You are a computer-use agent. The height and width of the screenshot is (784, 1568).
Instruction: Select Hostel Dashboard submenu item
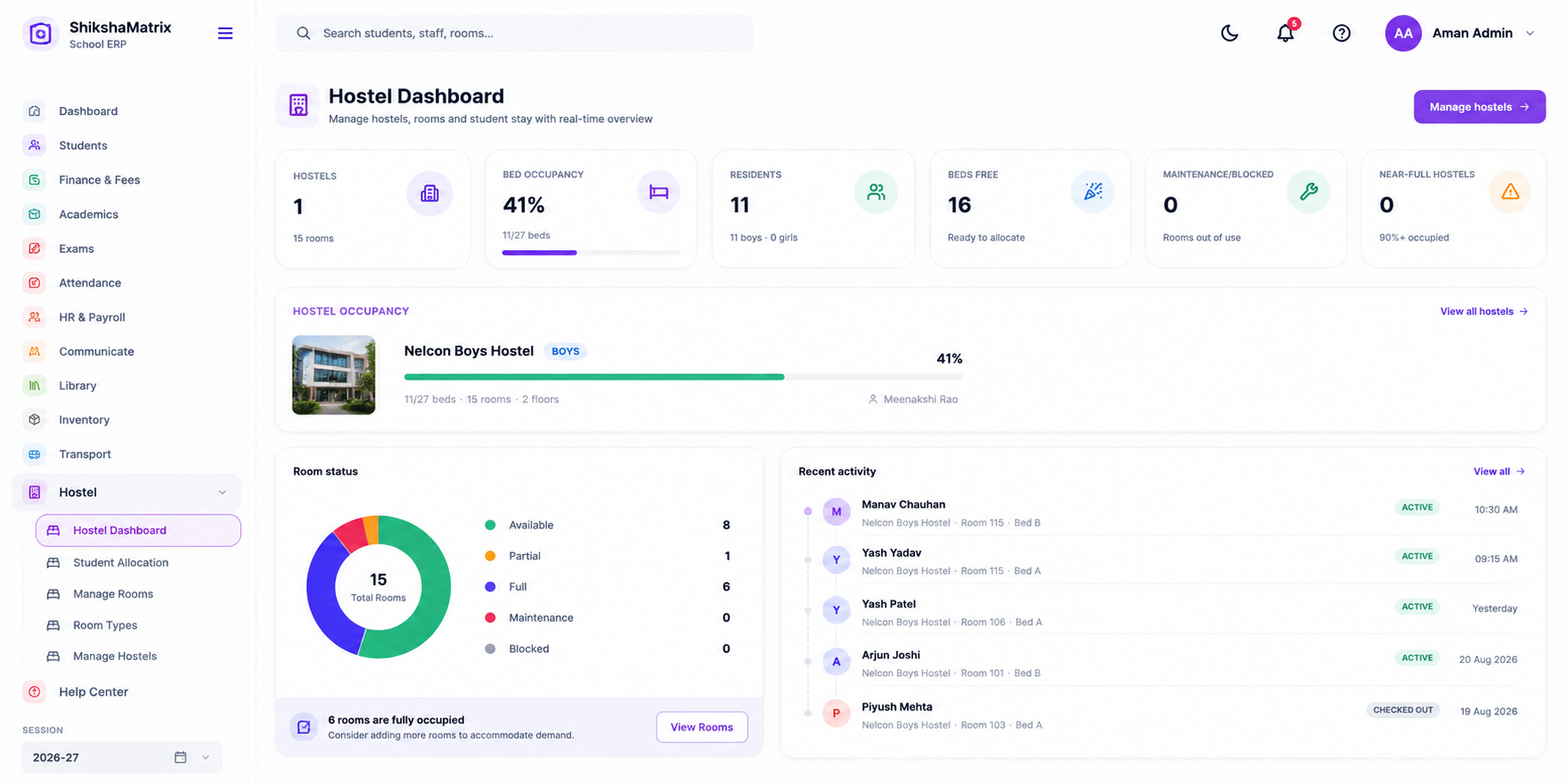pos(139,530)
